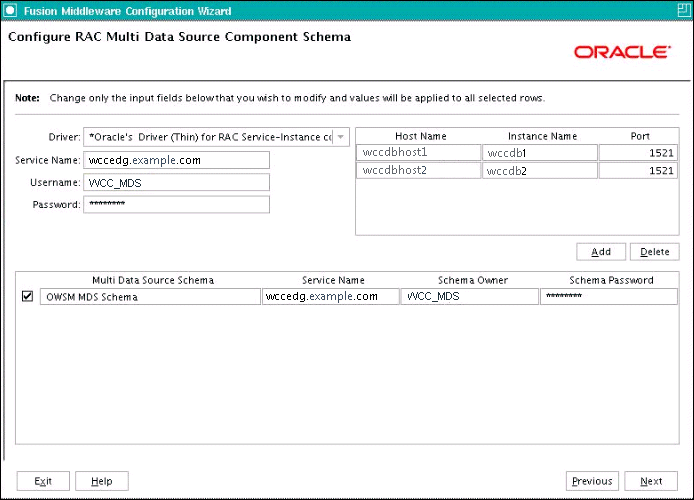Click the Schema Password column header
The width and height of the screenshot is (694, 500).
point(611,280)
